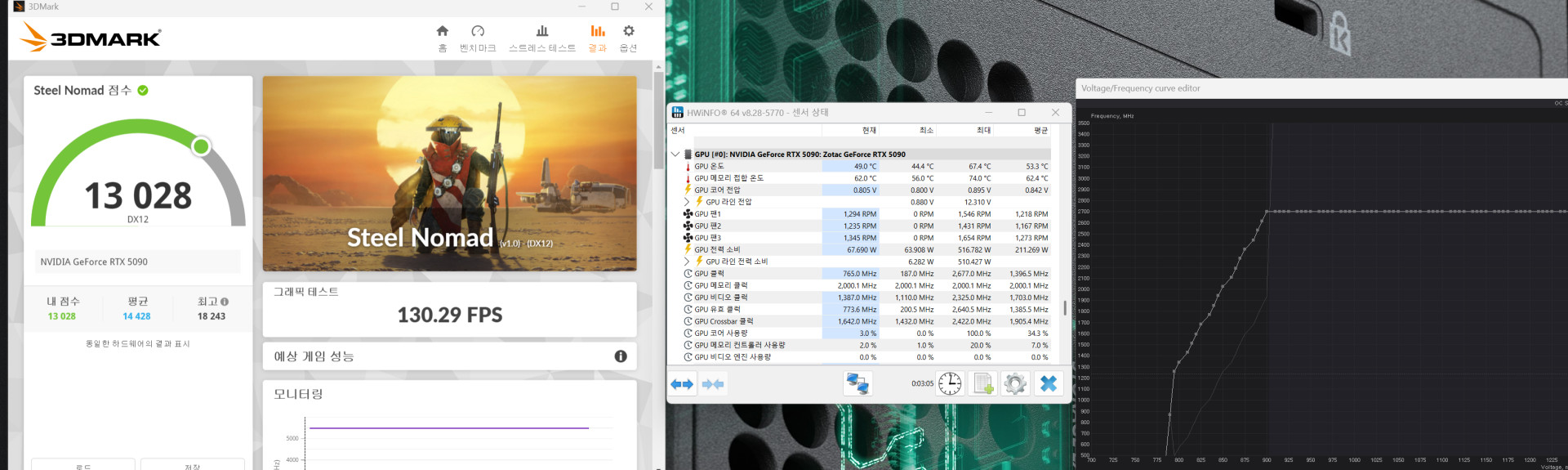Click the info icon next to 최고 score
The width and height of the screenshot is (1568, 470).
225,302
